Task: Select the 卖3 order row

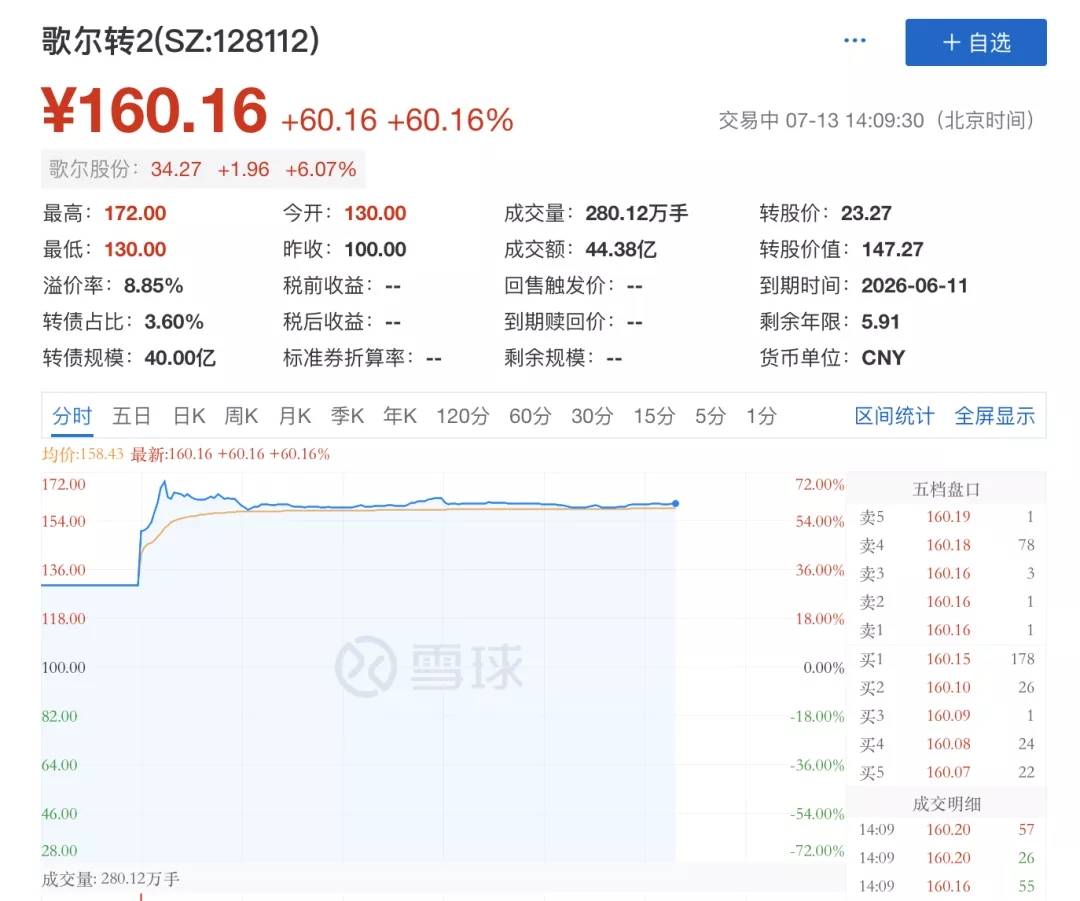Action: (947, 574)
